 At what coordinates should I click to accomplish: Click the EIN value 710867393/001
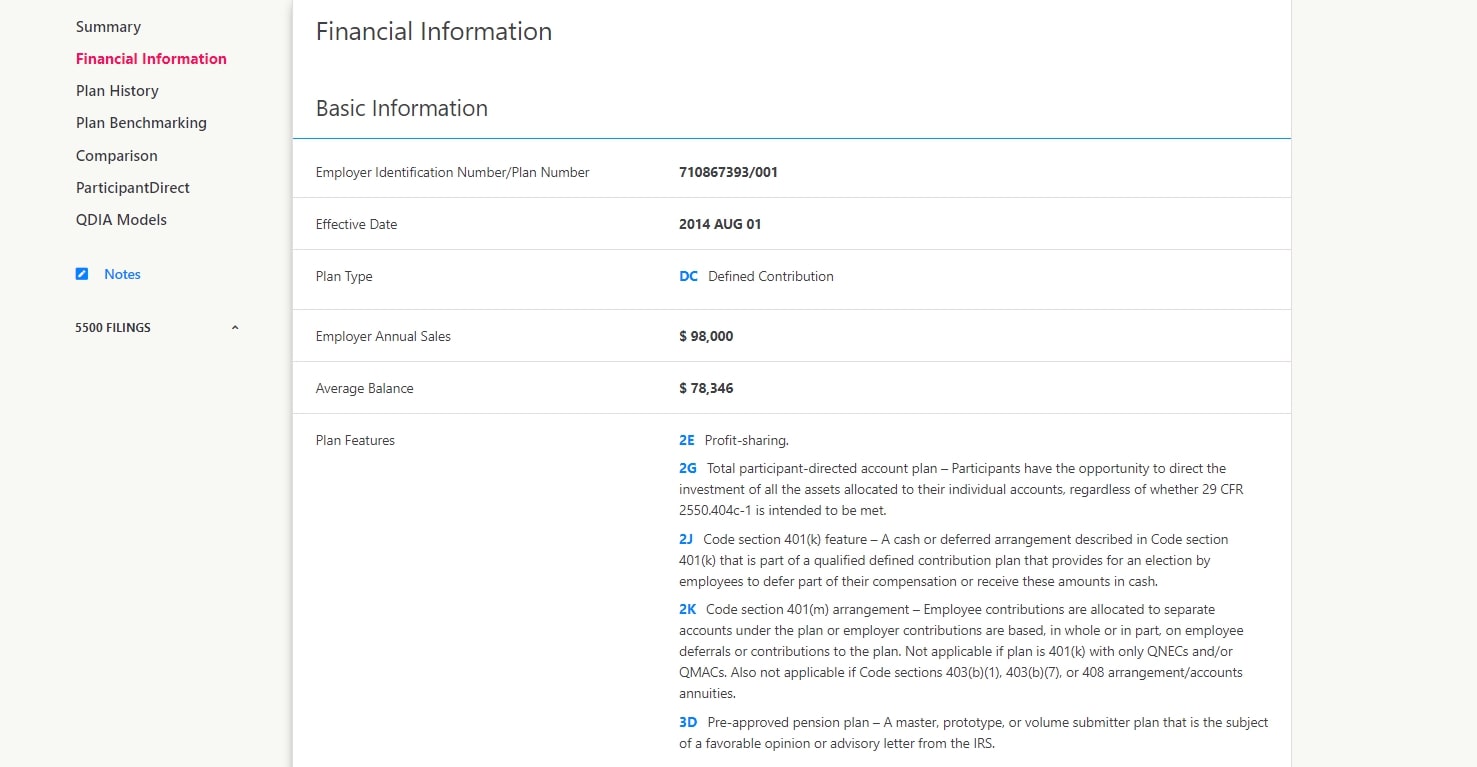point(728,172)
